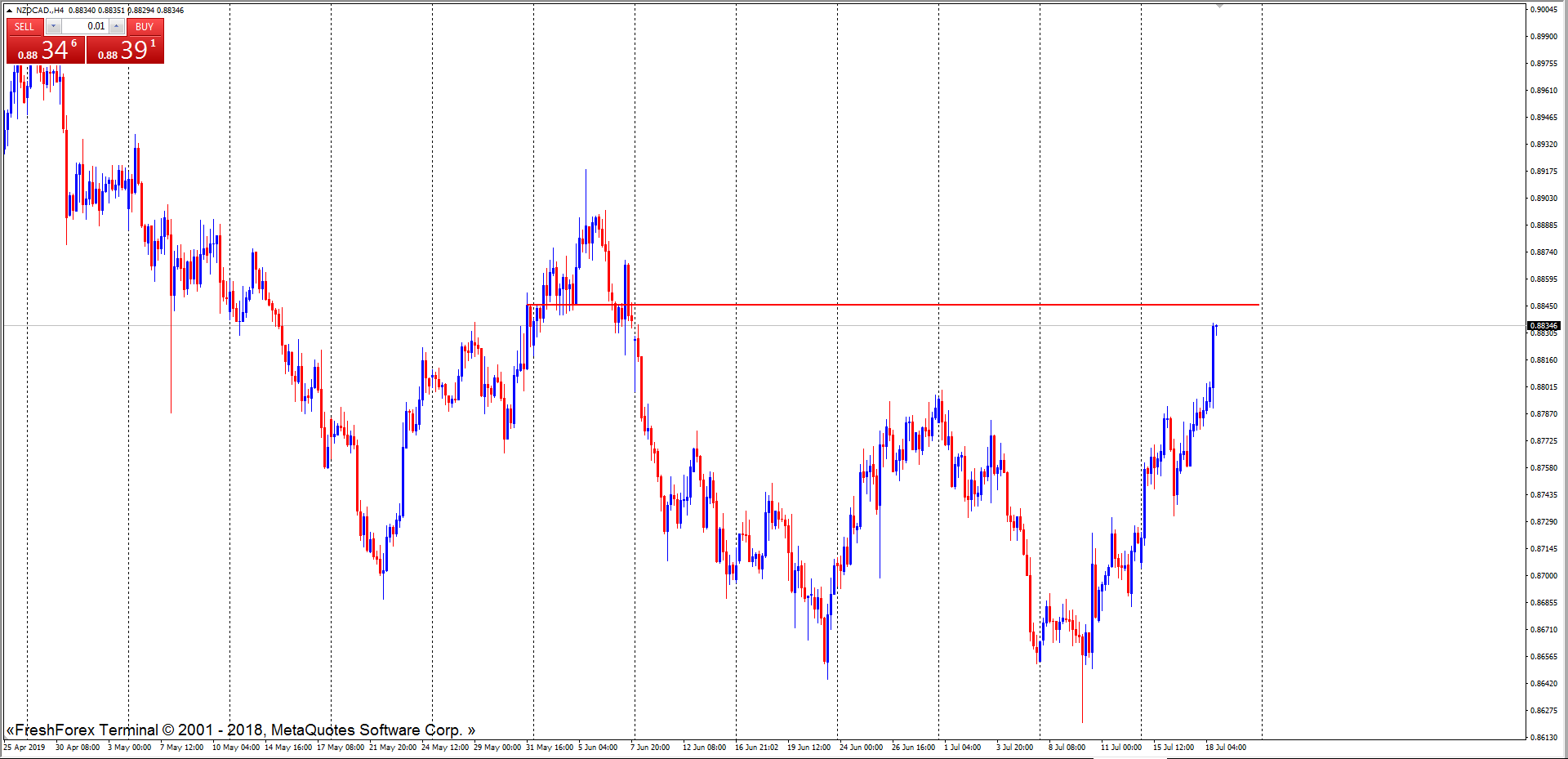
Task: Click the sell price 0.88 34 tile
Action: click(x=45, y=51)
